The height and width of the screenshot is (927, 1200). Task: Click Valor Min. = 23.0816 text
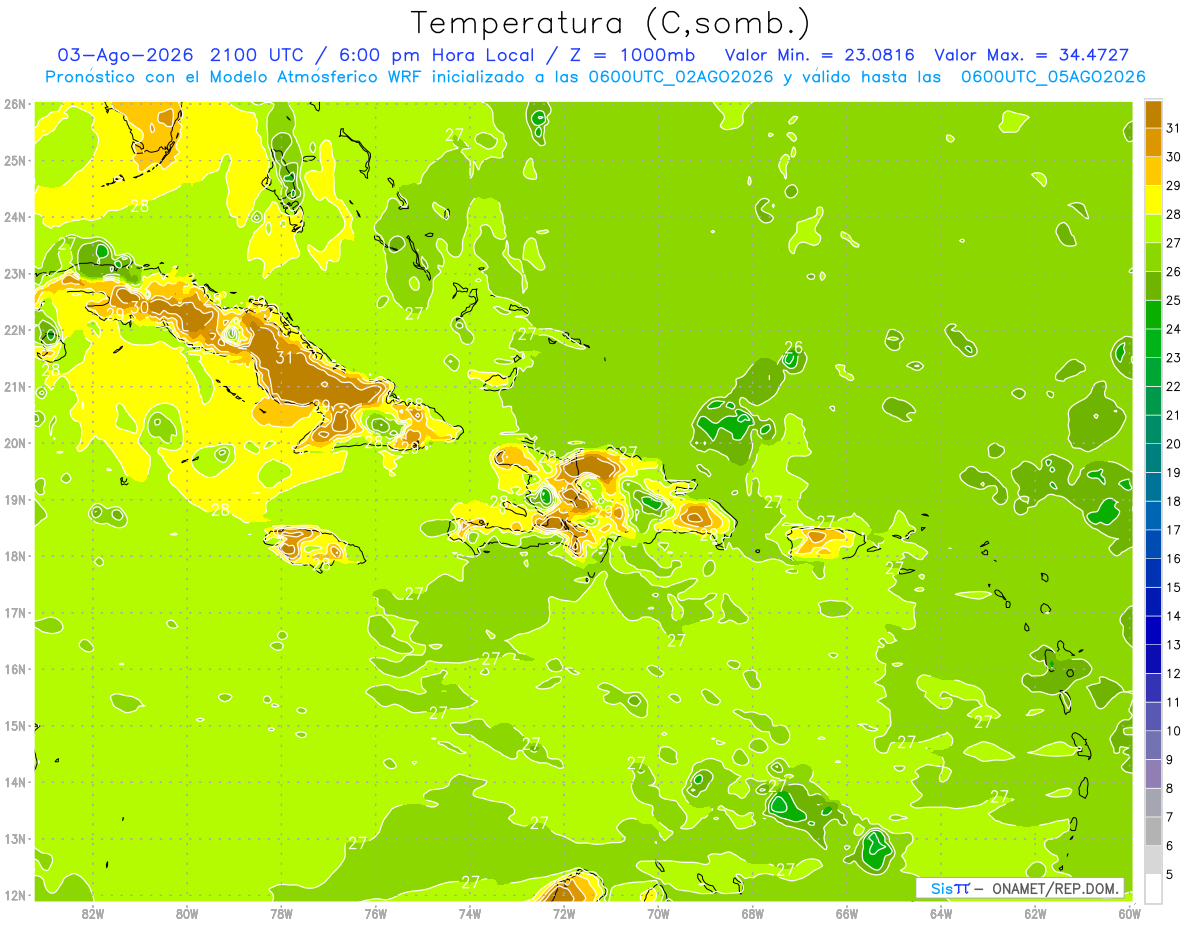tap(820, 55)
